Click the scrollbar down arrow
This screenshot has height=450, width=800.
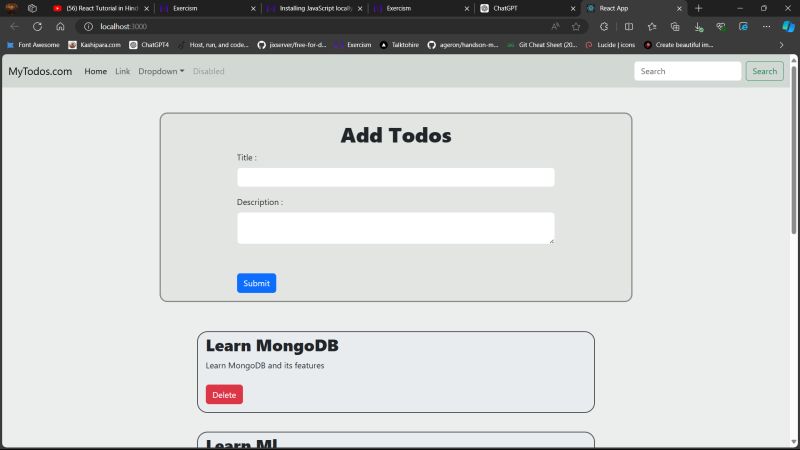pos(793,442)
